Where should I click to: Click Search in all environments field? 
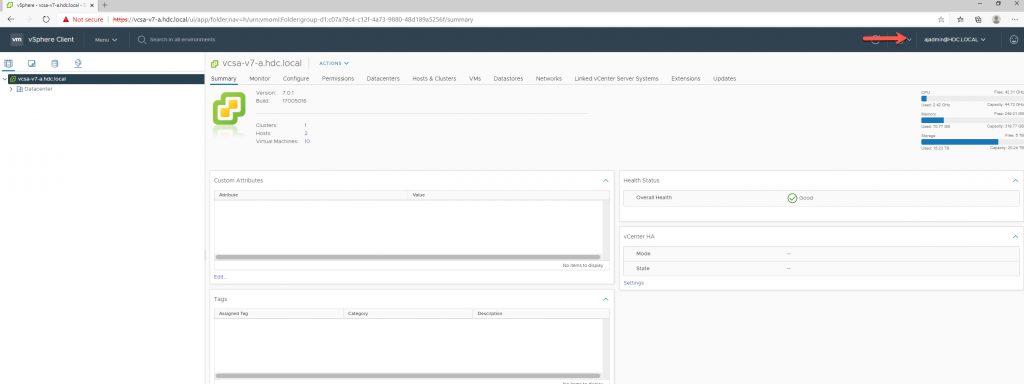[182, 40]
